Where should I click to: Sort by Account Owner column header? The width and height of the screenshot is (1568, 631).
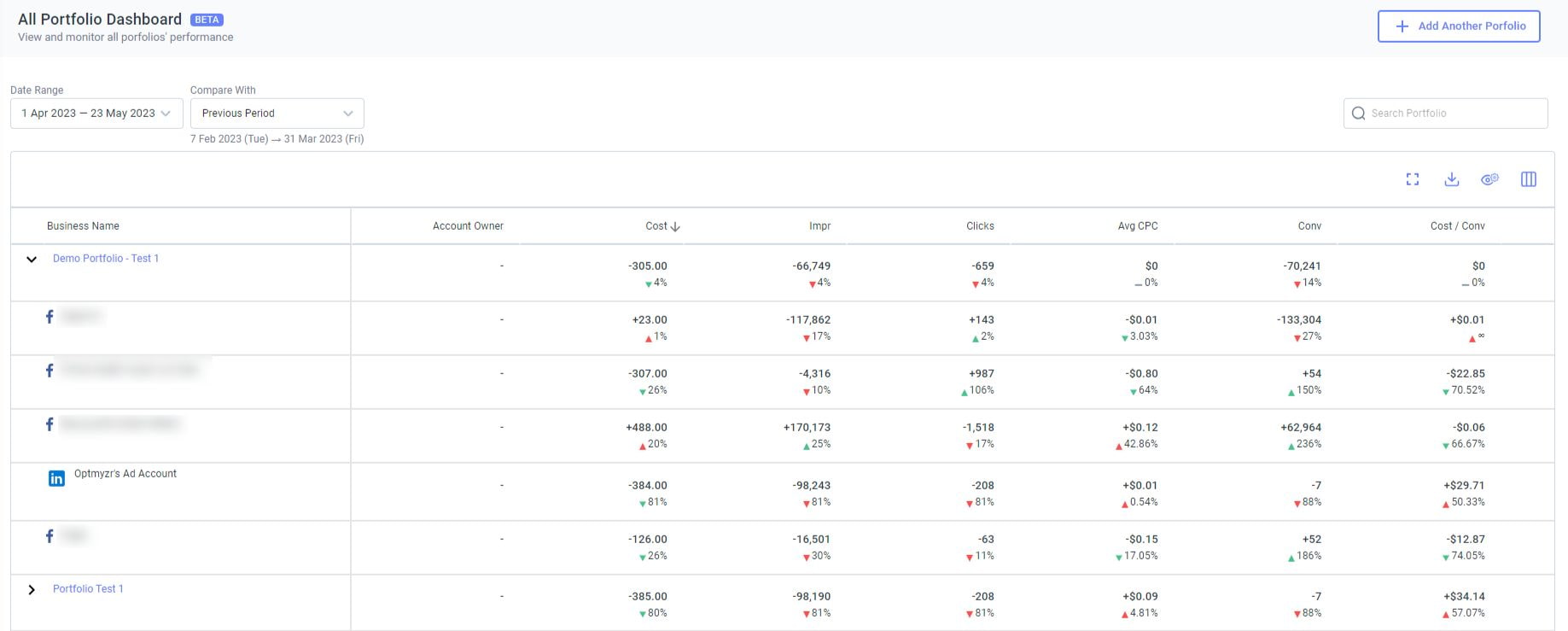[x=468, y=226]
